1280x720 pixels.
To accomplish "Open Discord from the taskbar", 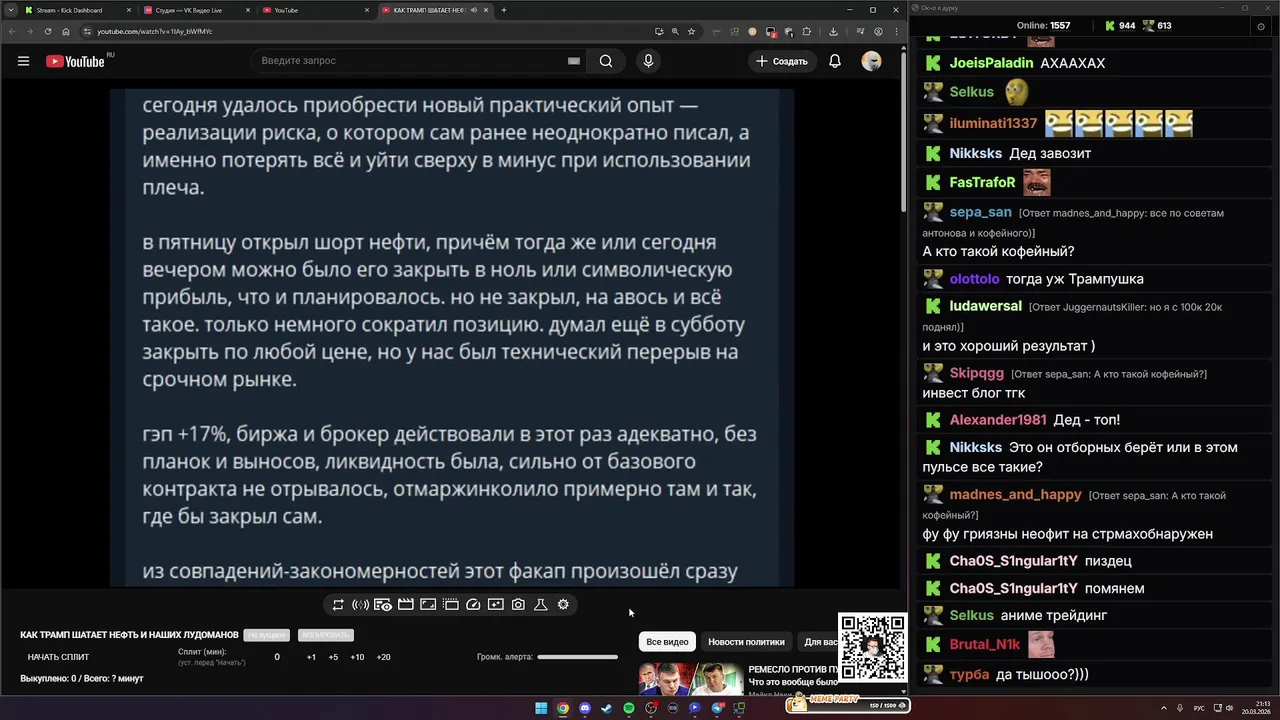I will [x=585, y=708].
